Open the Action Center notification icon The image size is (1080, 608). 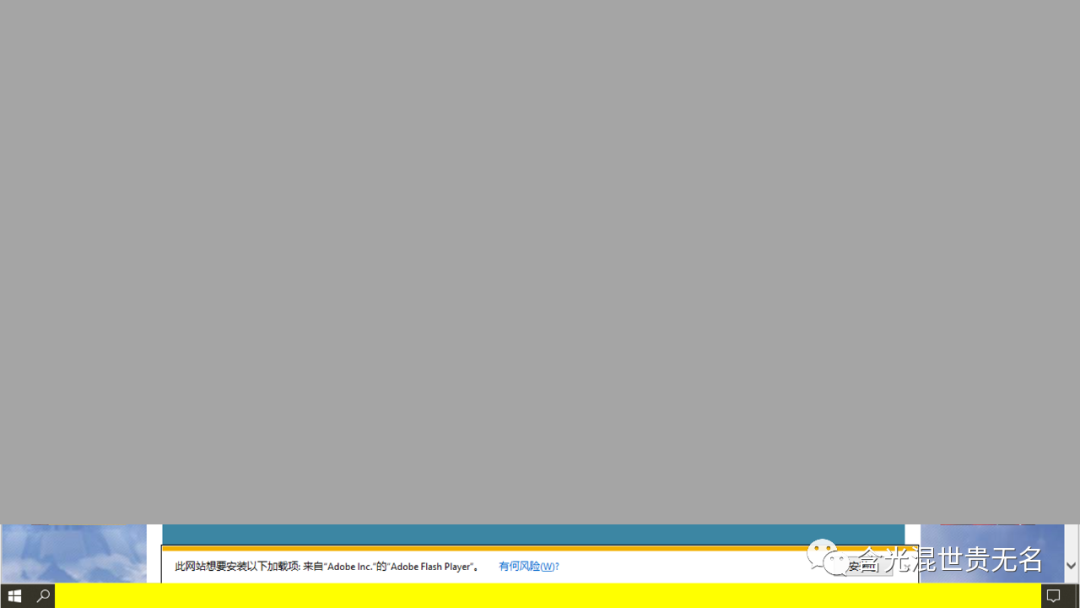click(1053, 596)
